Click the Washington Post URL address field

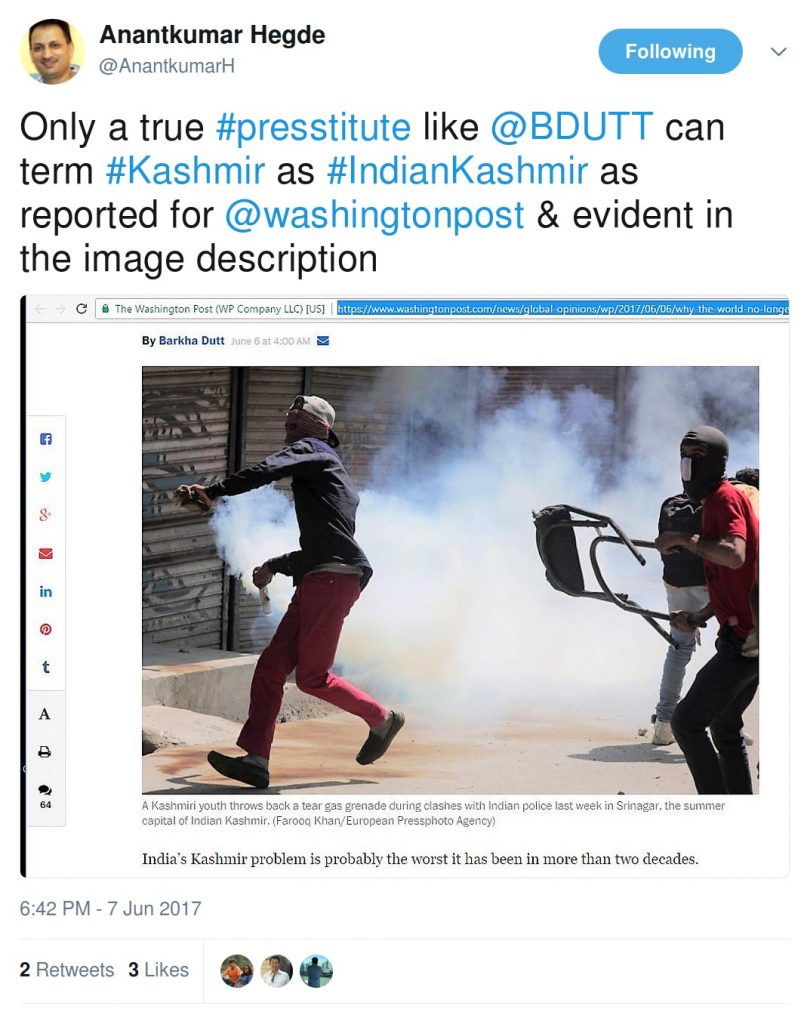(x=563, y=308)
